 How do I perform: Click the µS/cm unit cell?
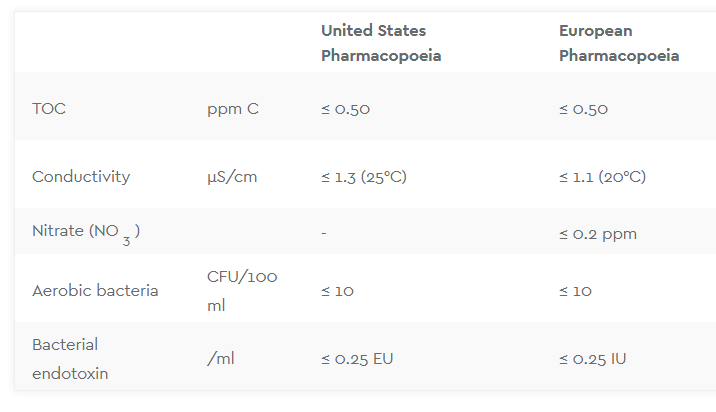(232, 177)
